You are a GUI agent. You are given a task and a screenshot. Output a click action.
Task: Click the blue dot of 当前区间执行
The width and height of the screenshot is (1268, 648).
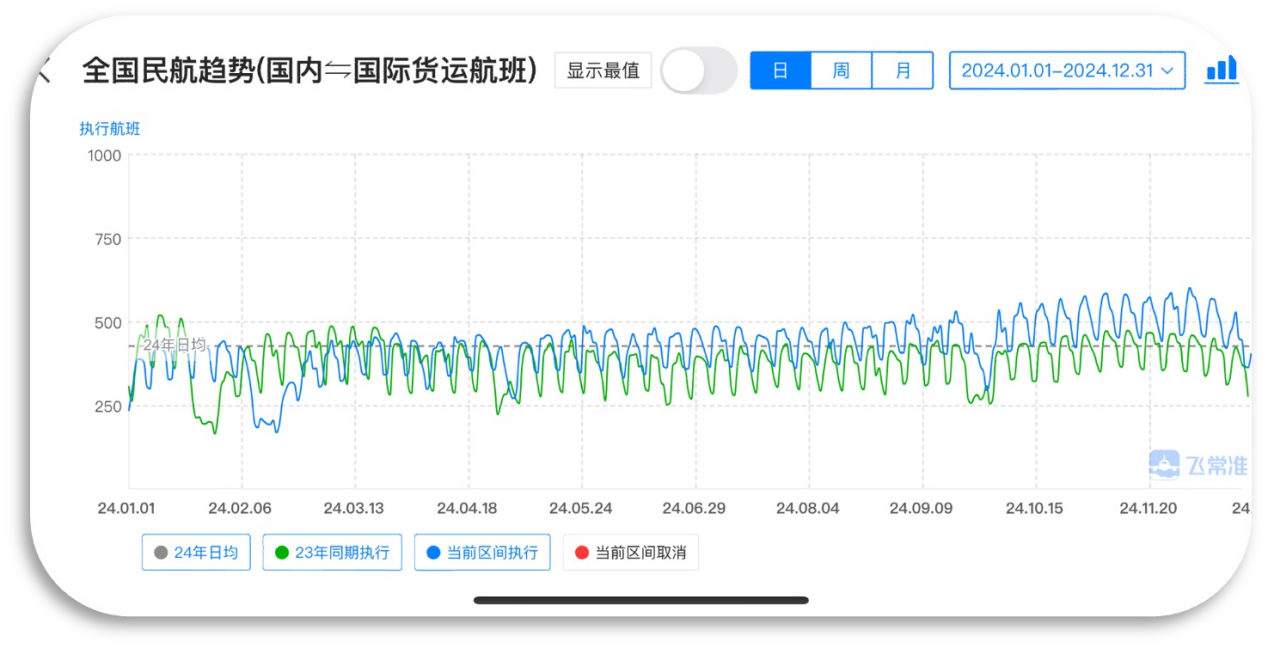click(x=434, y=552)
